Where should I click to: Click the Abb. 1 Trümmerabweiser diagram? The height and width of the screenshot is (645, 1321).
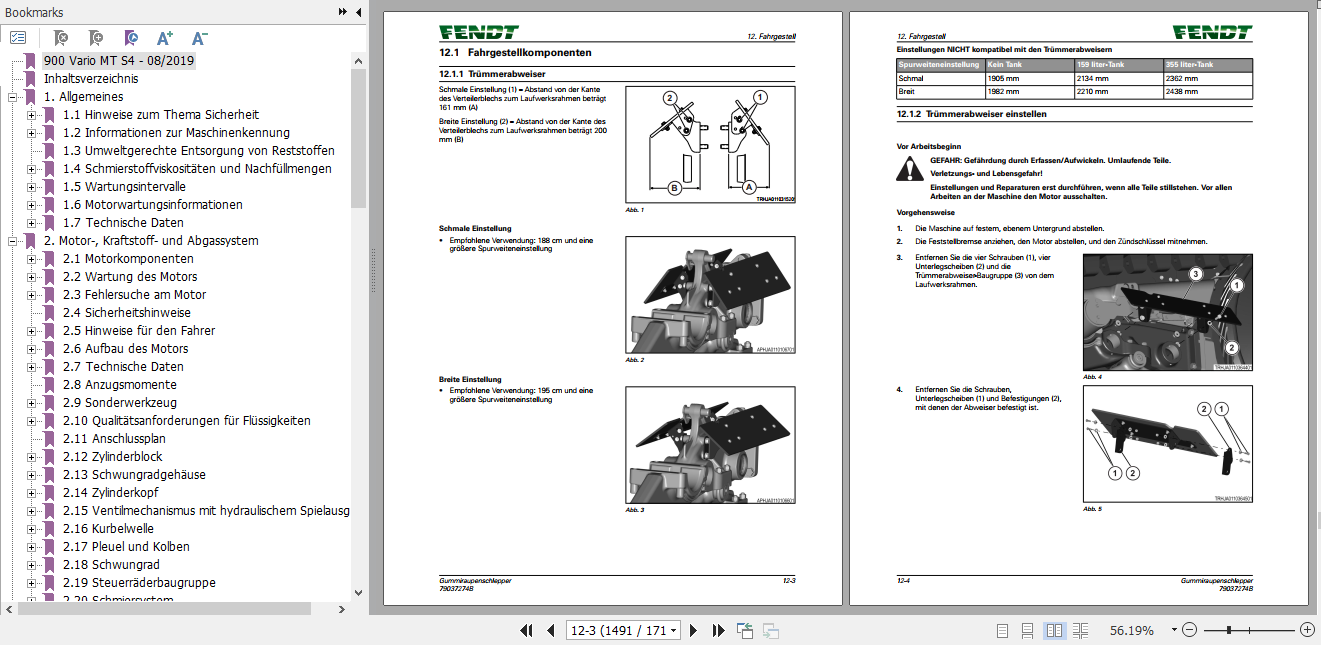coord(710,144)
